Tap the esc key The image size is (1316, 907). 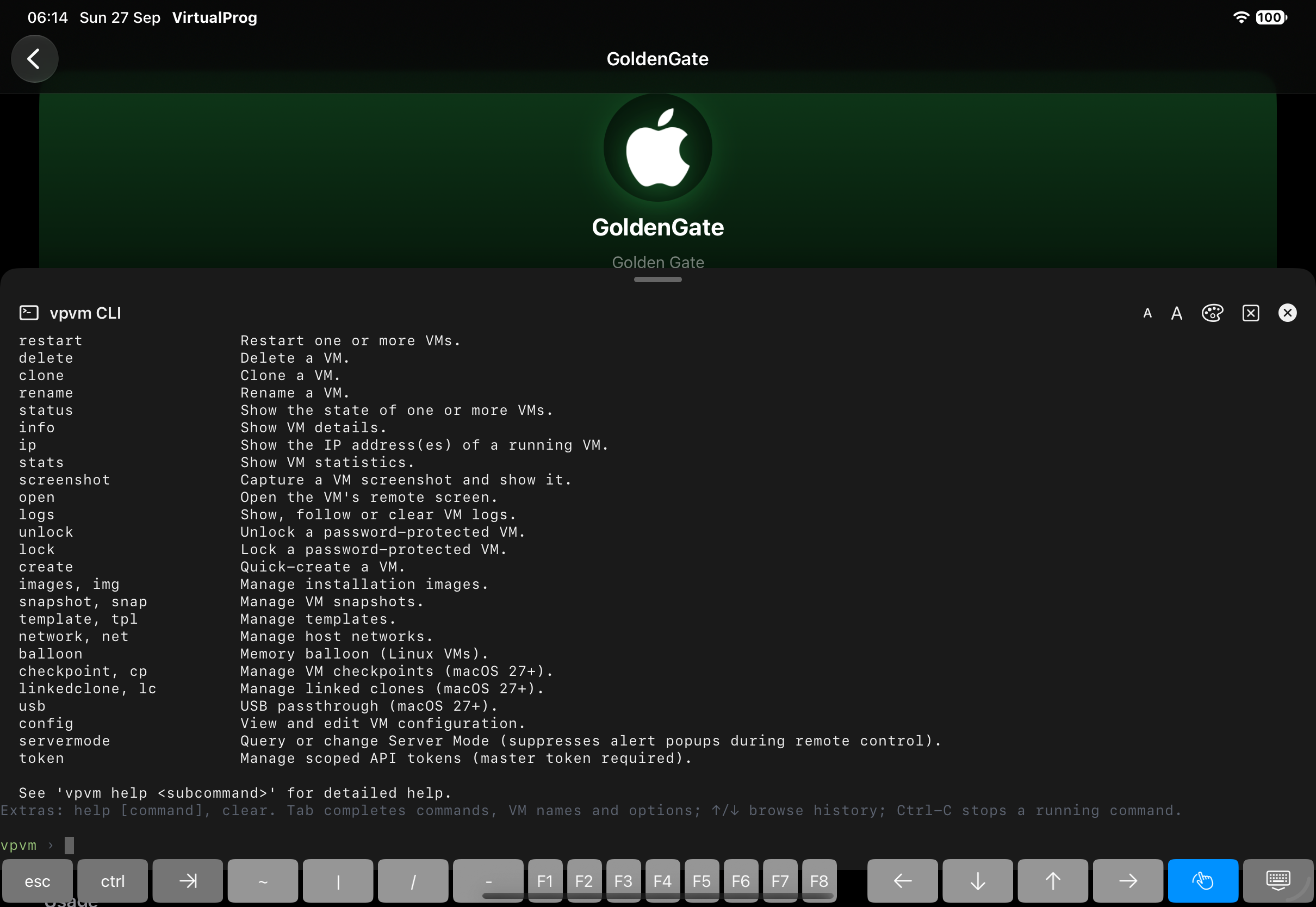pos(38,881)
